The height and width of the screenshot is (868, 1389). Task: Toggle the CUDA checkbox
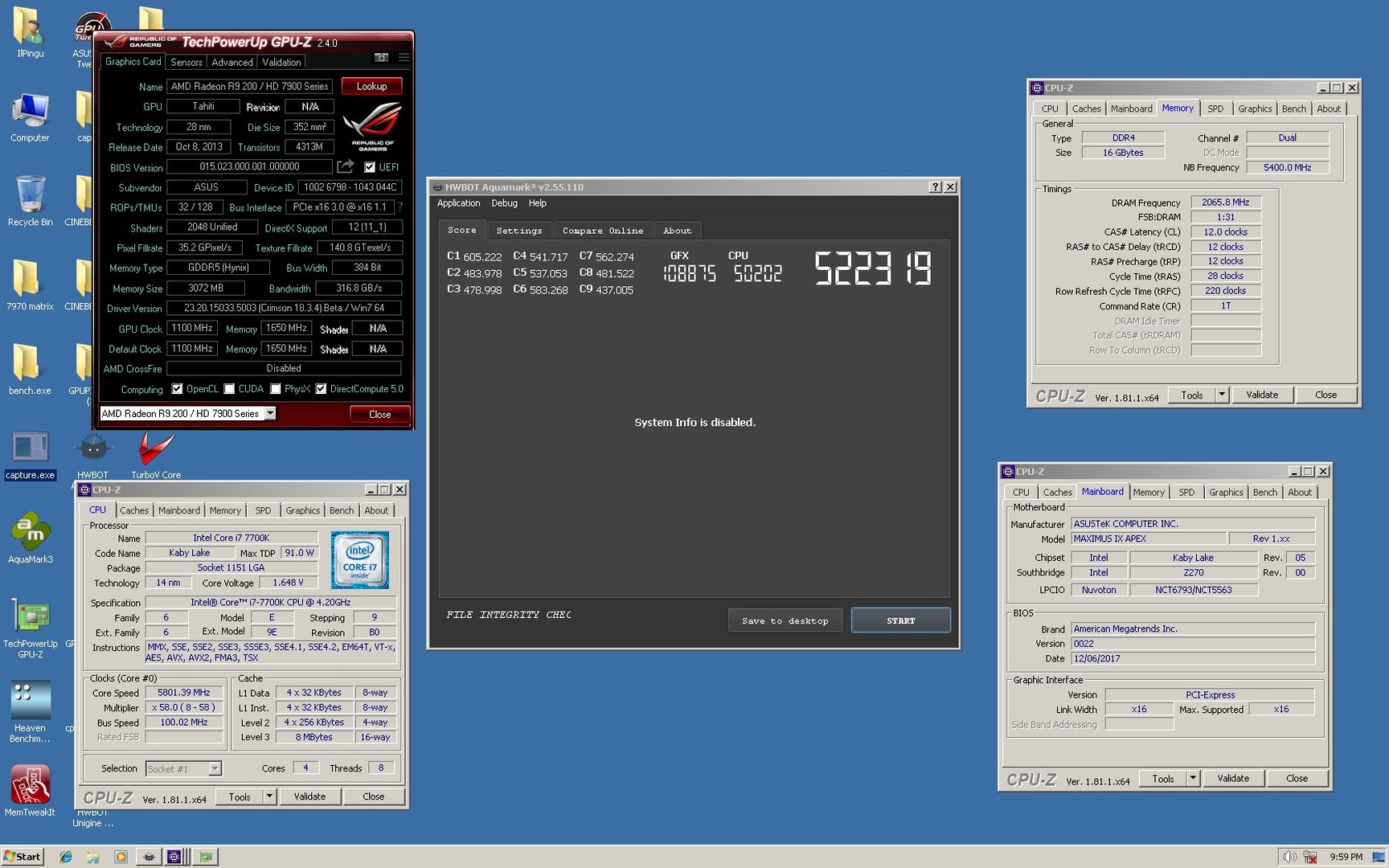[229, 389]
